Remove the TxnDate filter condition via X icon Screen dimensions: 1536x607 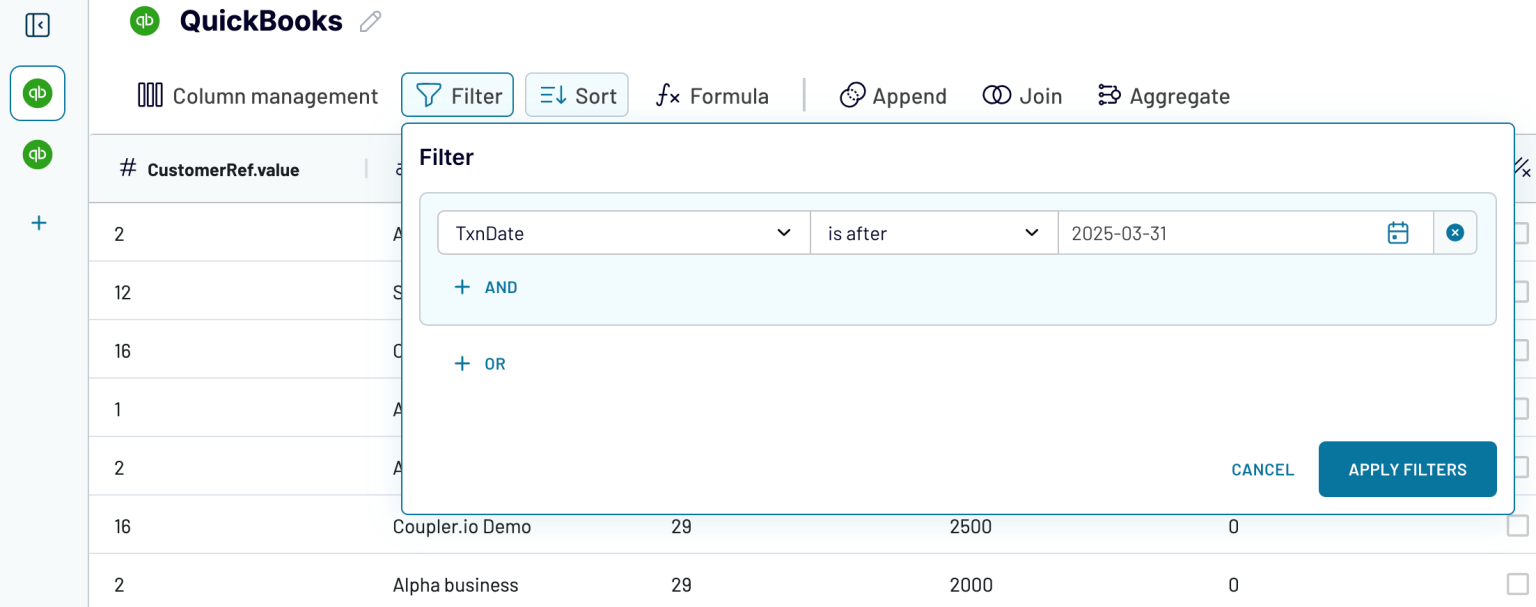tap(1455, 232)
